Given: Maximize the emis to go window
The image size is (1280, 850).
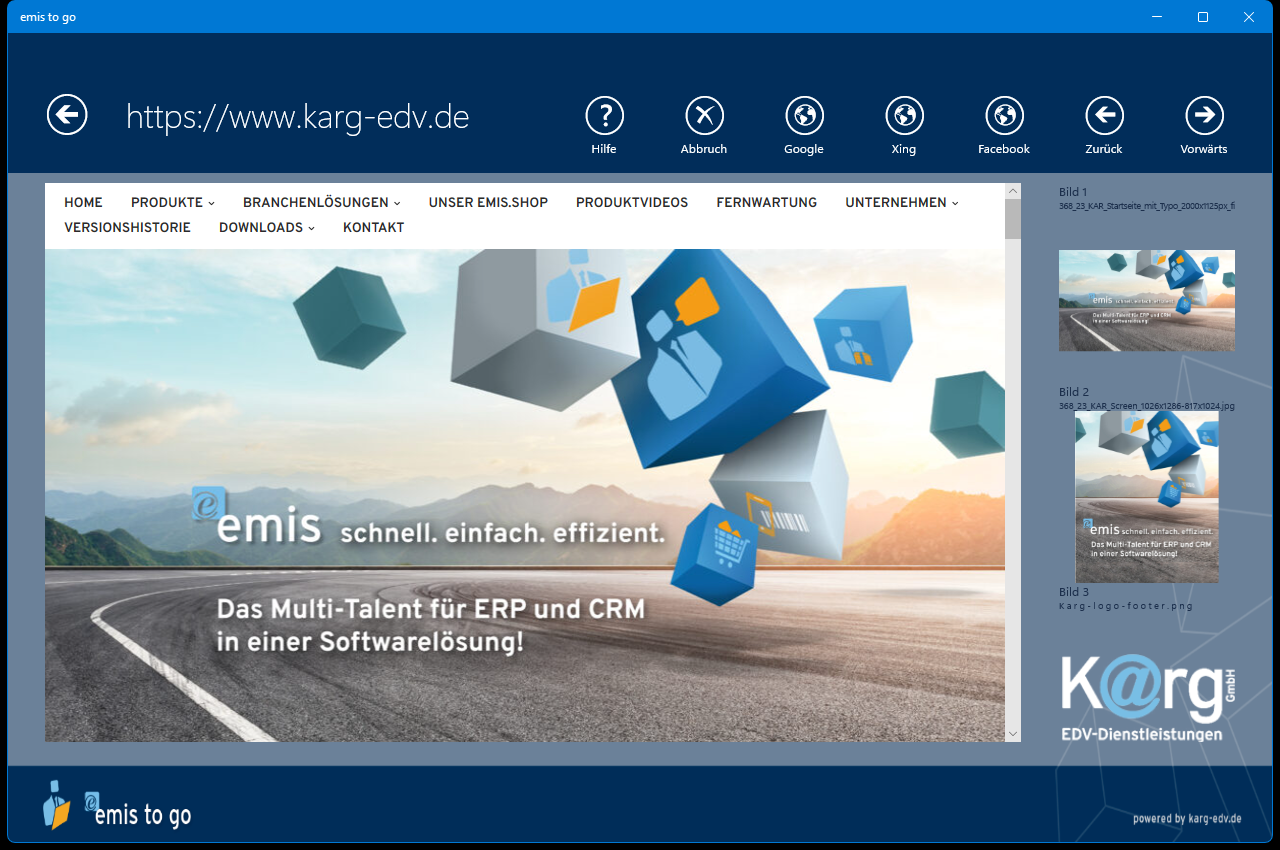Looking at the screenshot, I should (x=1203, y=17).
